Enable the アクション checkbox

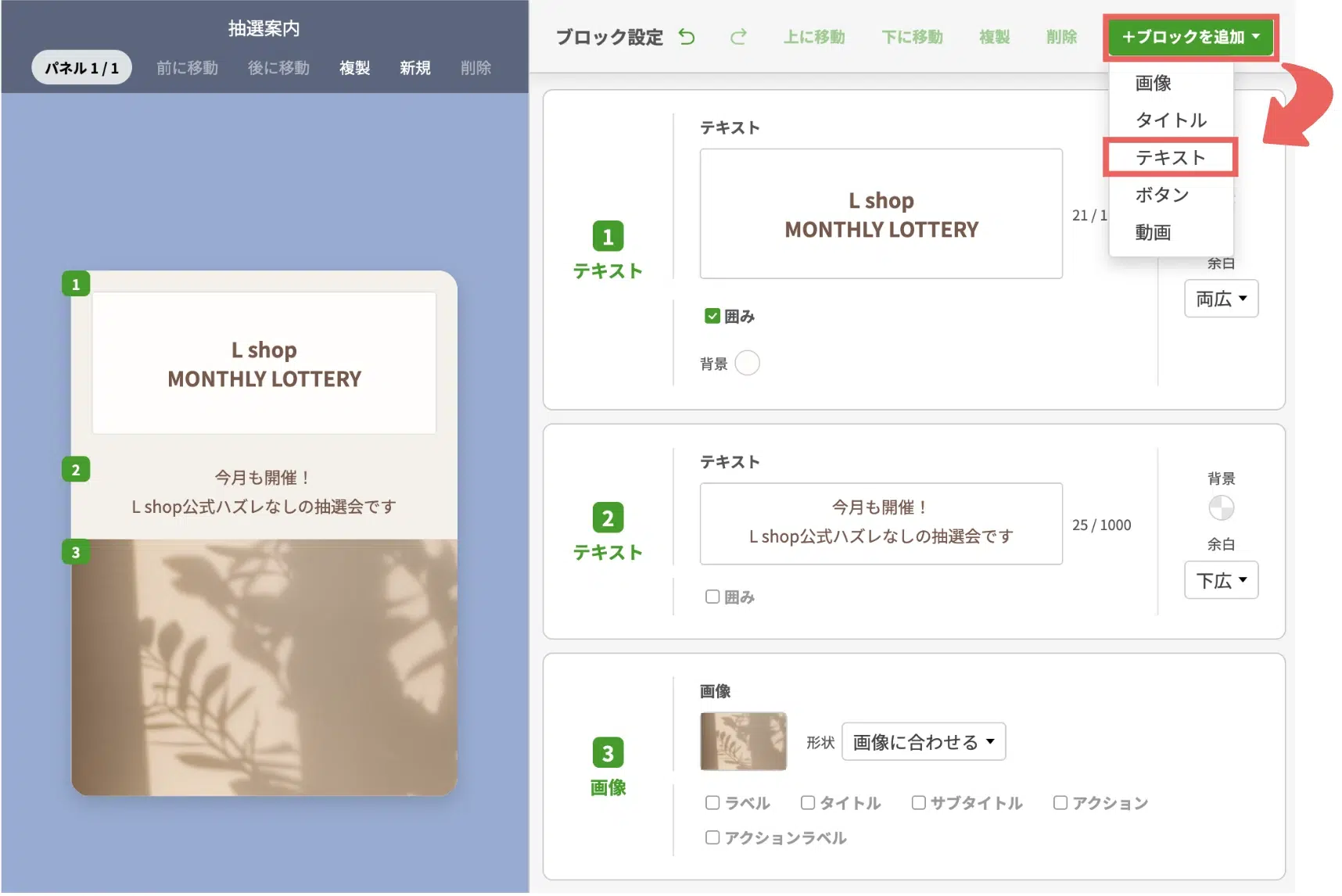[1060, 803]
